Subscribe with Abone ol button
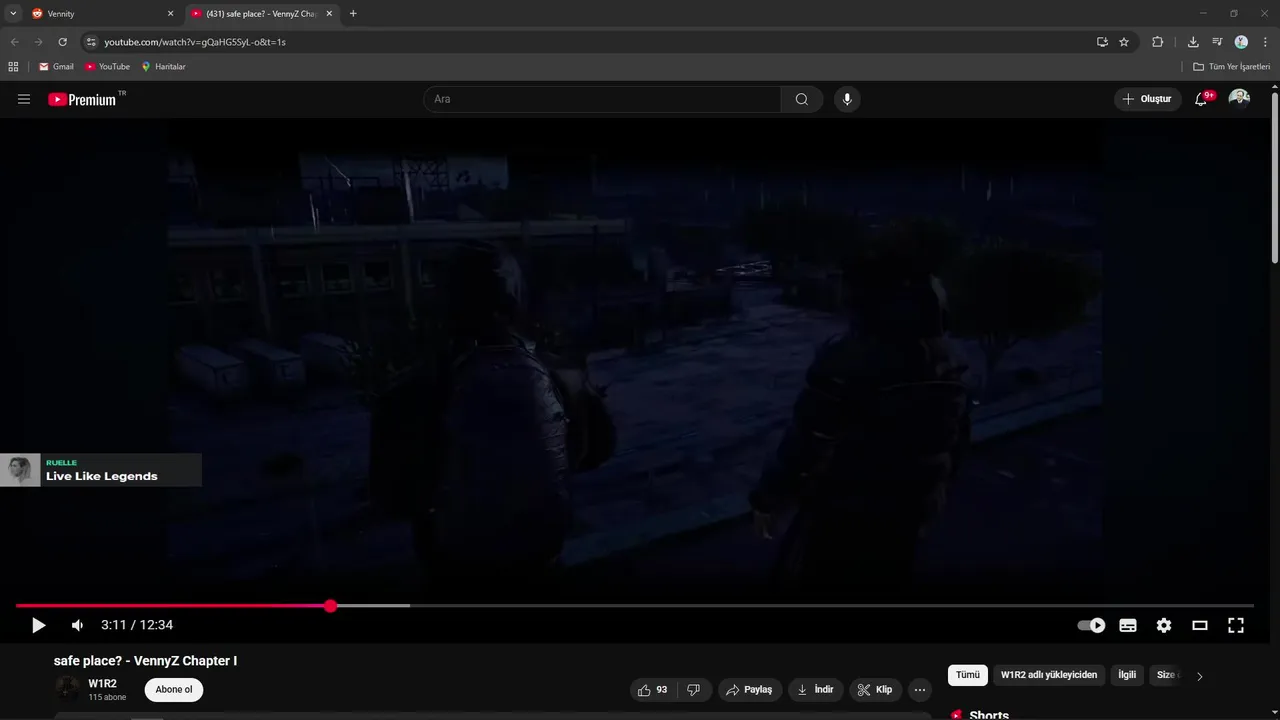 174,690
